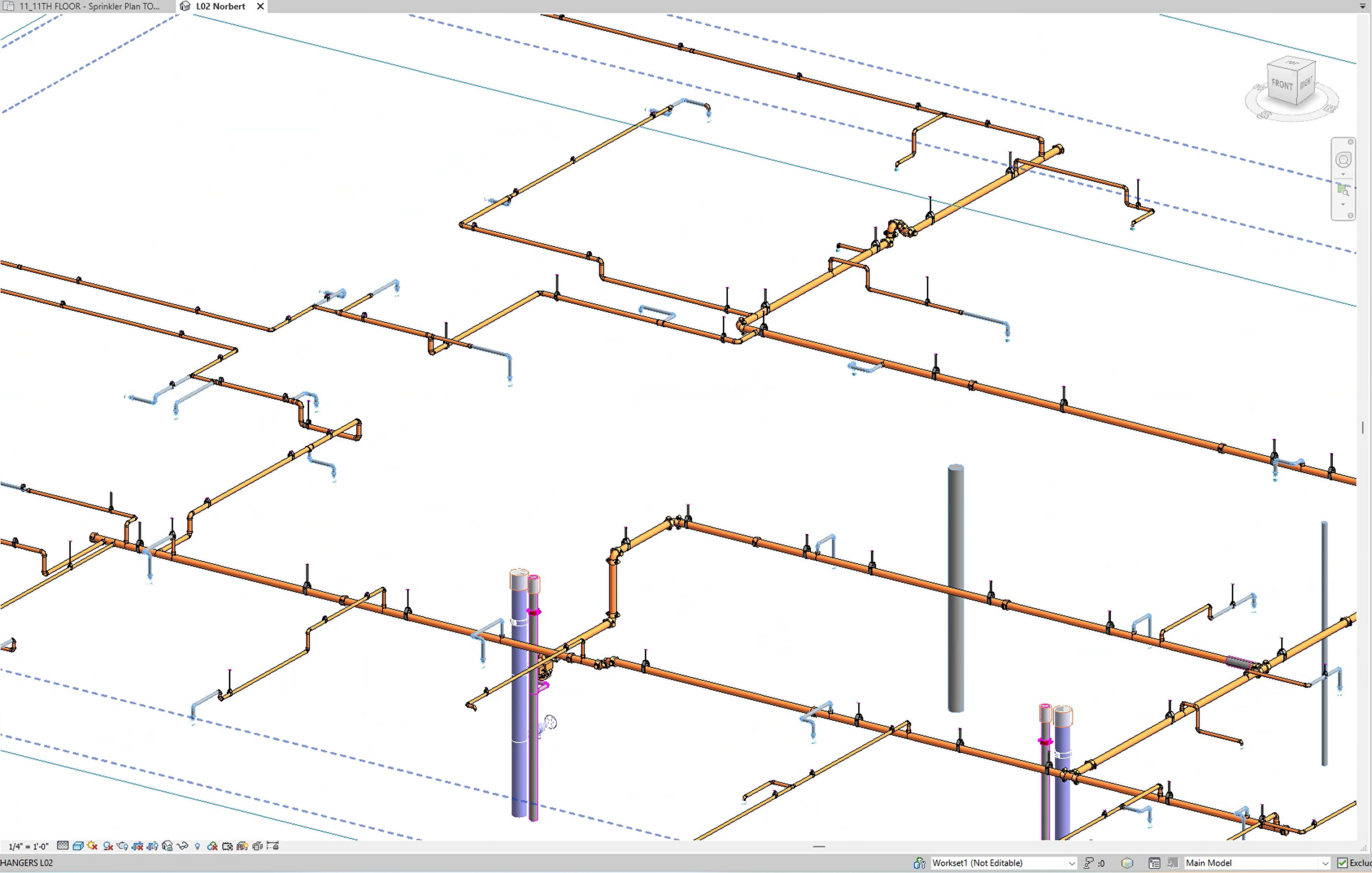The width and height of the screenshot is (1372, 873).
Task: Click the Unlocked 3D View house icon
Action: click(168, 846)
